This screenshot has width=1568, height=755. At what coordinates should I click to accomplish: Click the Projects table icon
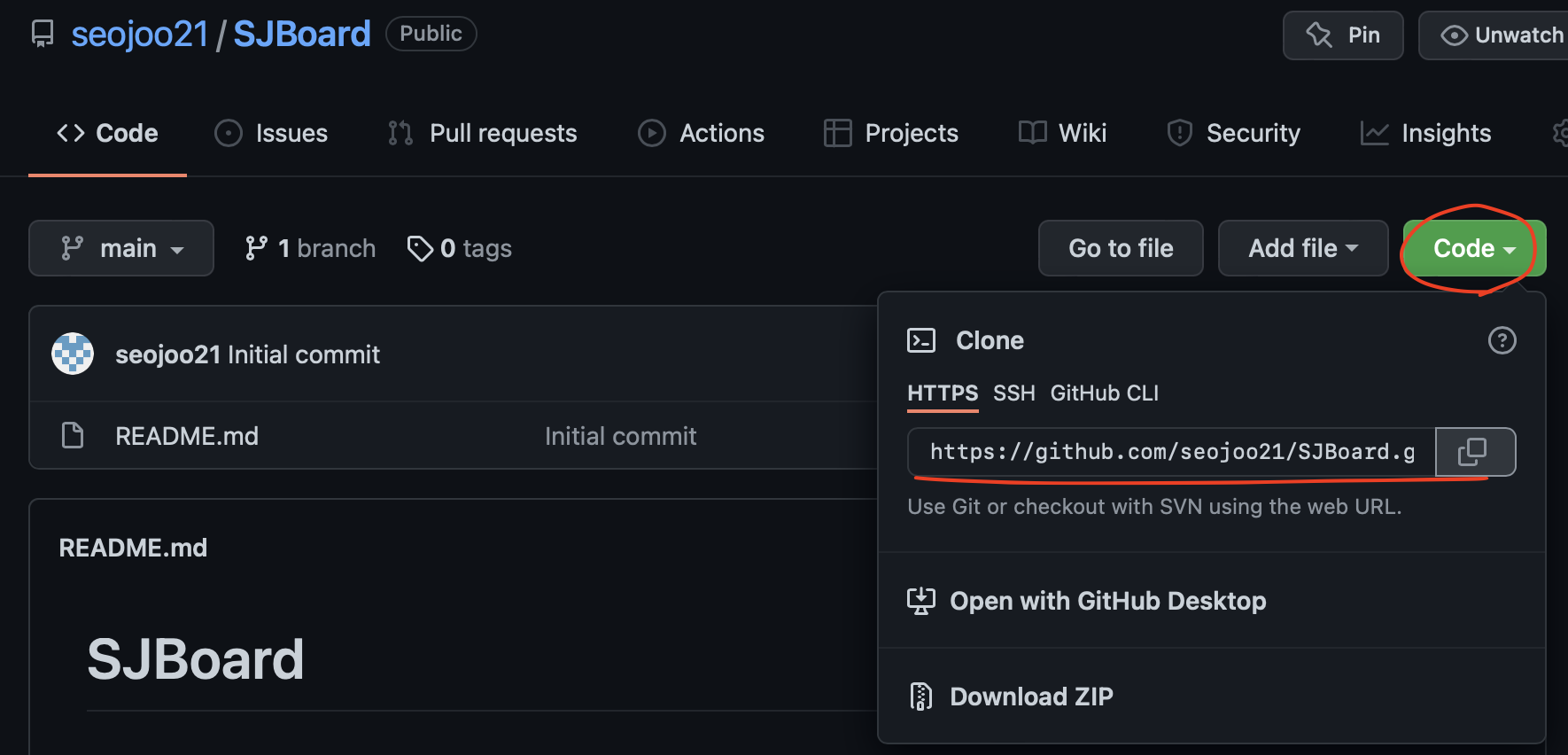click(837, 133)
